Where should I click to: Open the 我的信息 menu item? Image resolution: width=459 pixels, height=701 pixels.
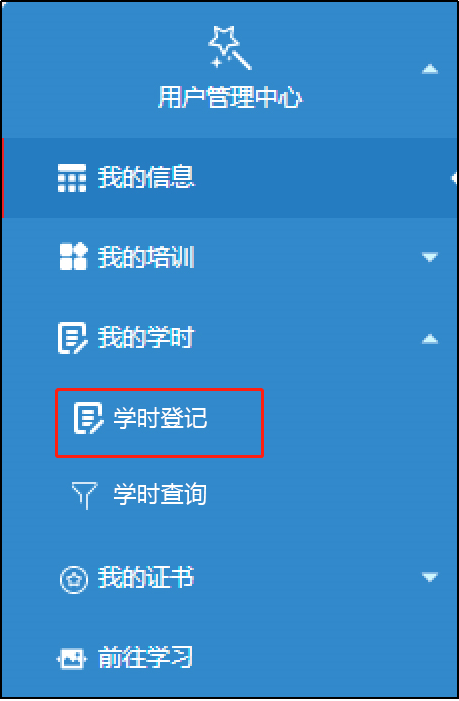pyautogui.click(x=146, y=177)
